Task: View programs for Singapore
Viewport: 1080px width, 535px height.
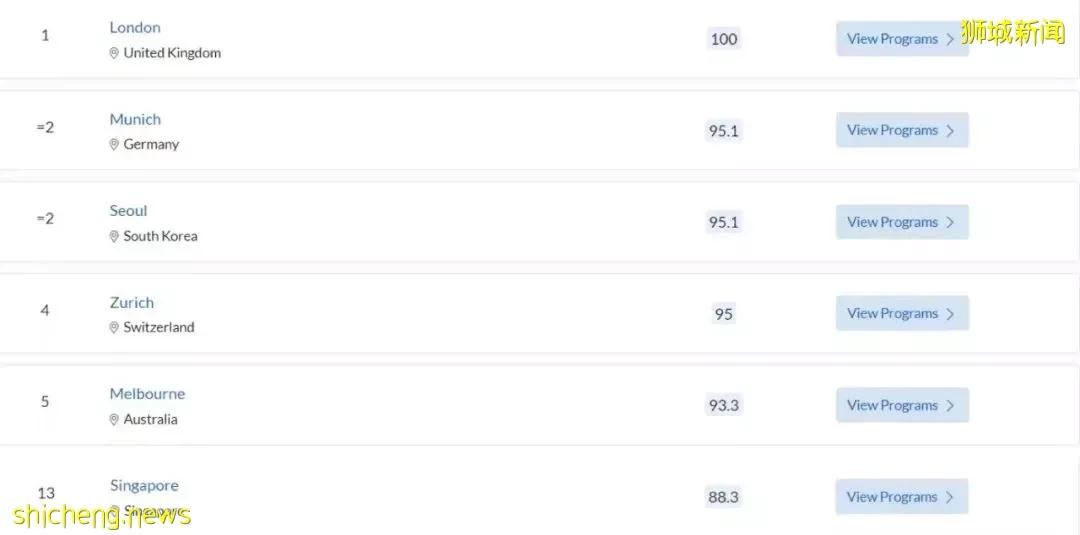Action: 902,496
